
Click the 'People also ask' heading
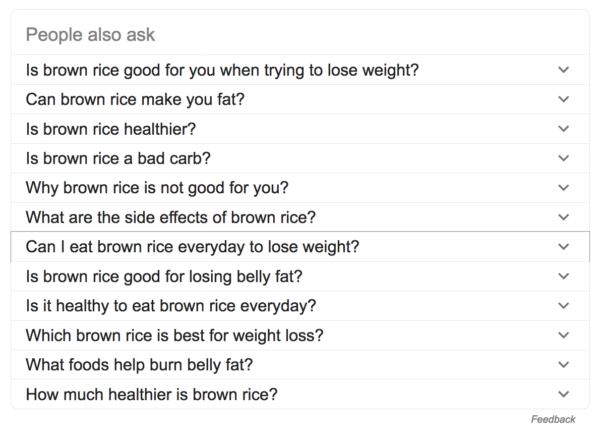click(90, 35)
